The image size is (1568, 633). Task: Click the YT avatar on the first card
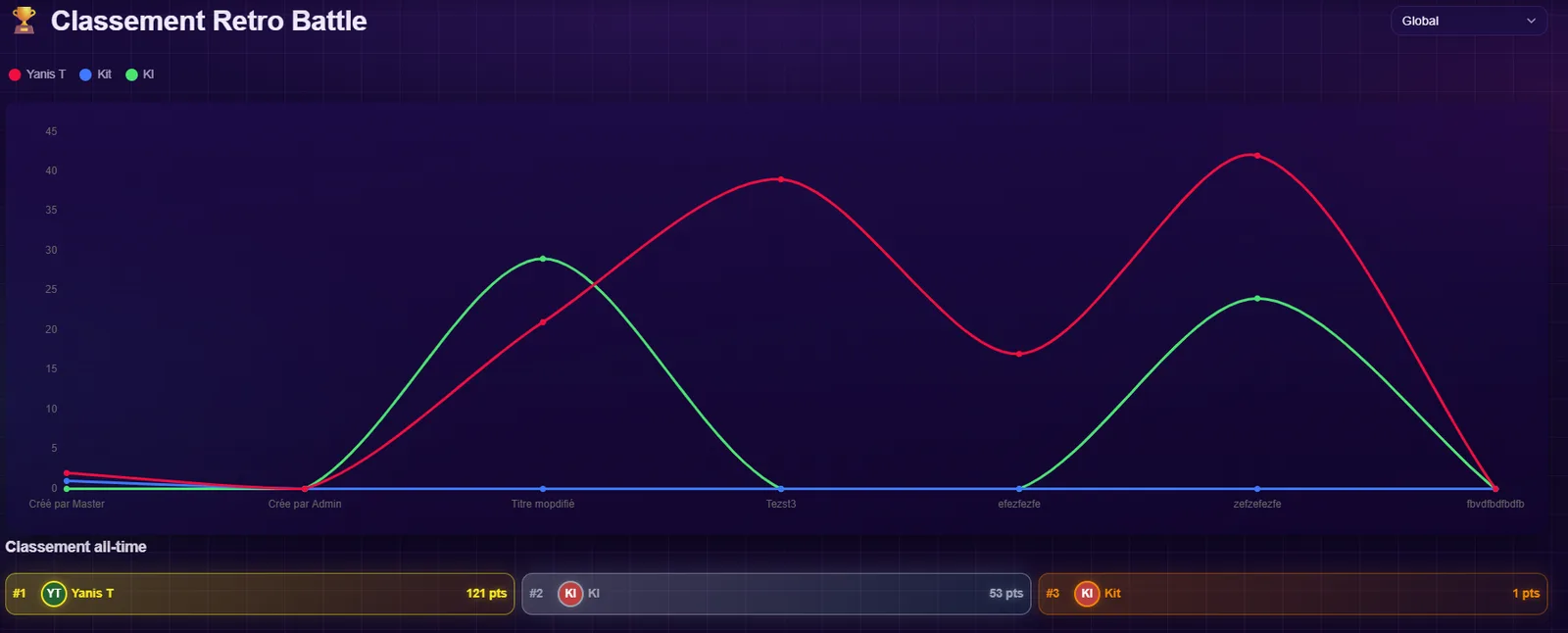54,594
